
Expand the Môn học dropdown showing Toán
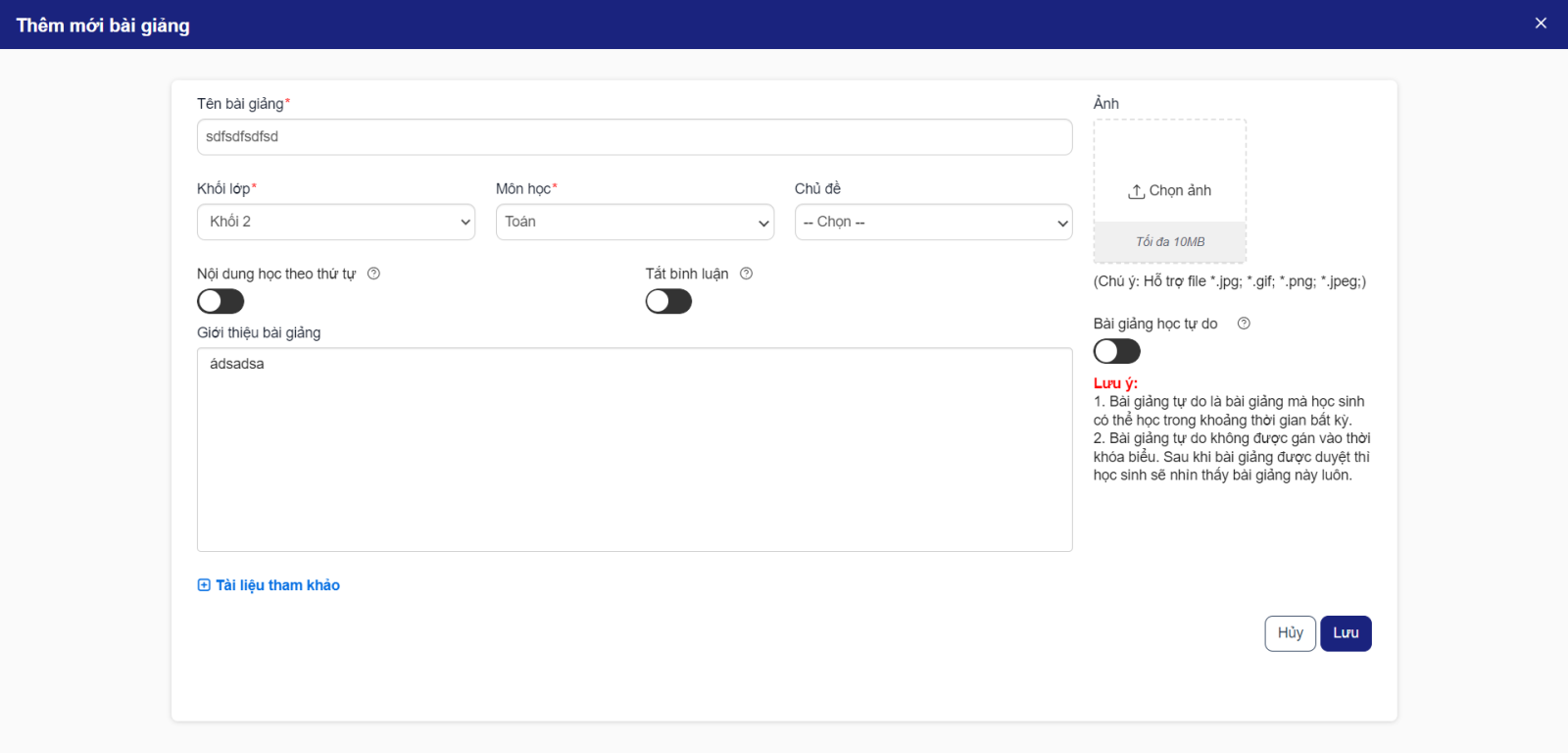[634, 222]
